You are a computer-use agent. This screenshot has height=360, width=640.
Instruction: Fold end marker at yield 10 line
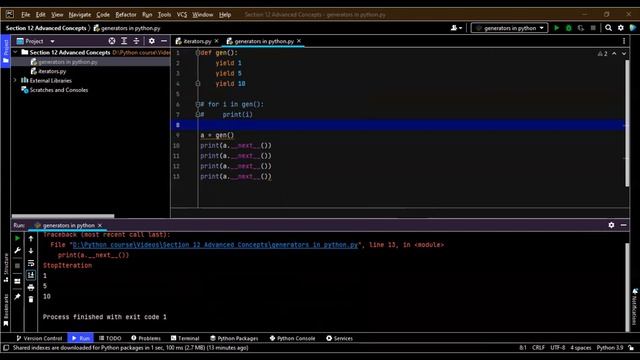[x=198, y=84]
